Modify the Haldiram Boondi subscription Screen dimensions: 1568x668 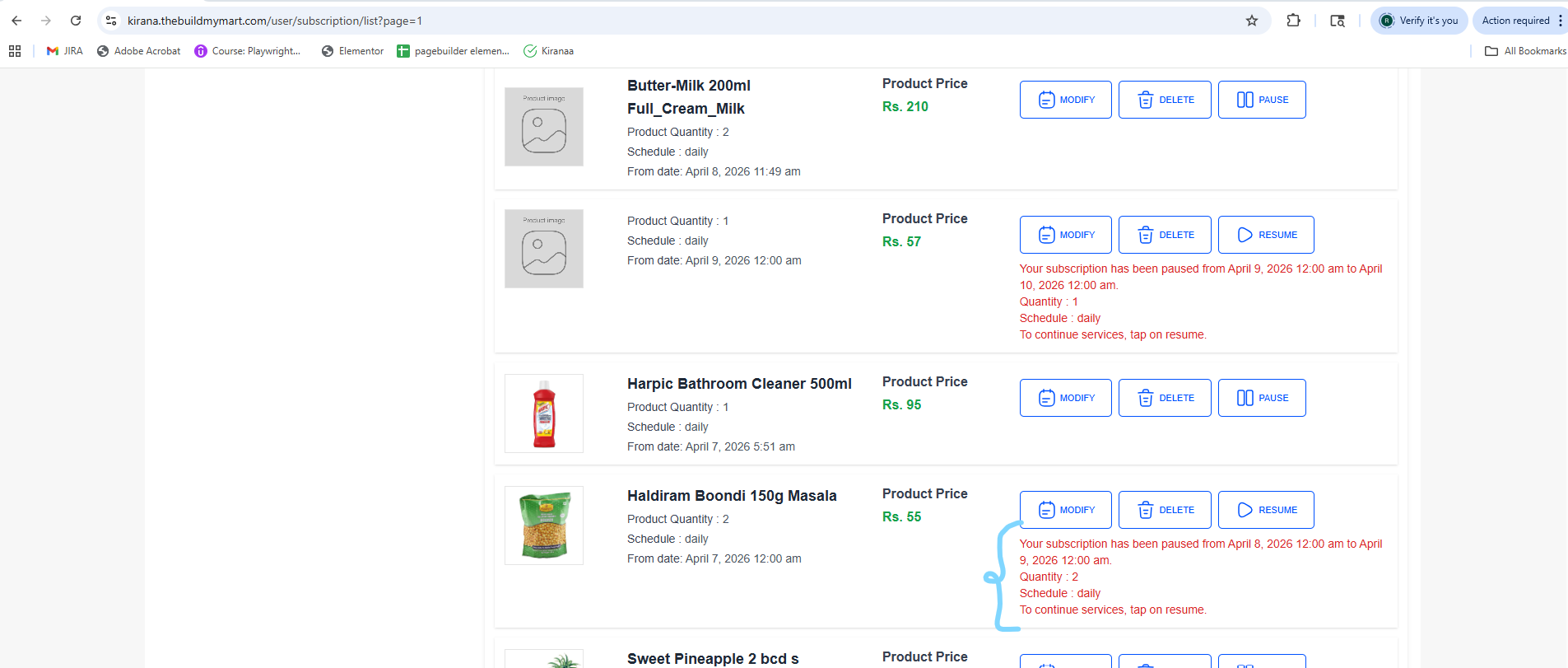(1066, 510)
